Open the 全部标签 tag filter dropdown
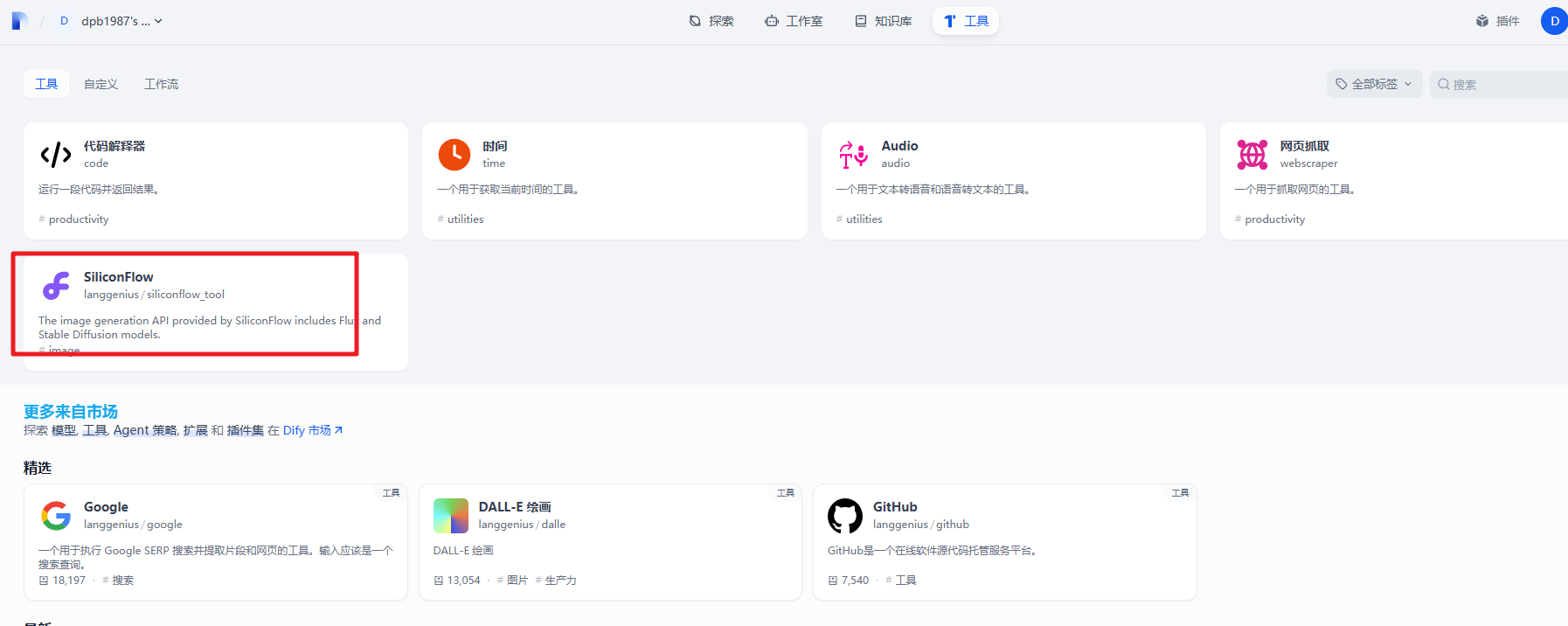 pyautogui.click(x=1374, y=84)
